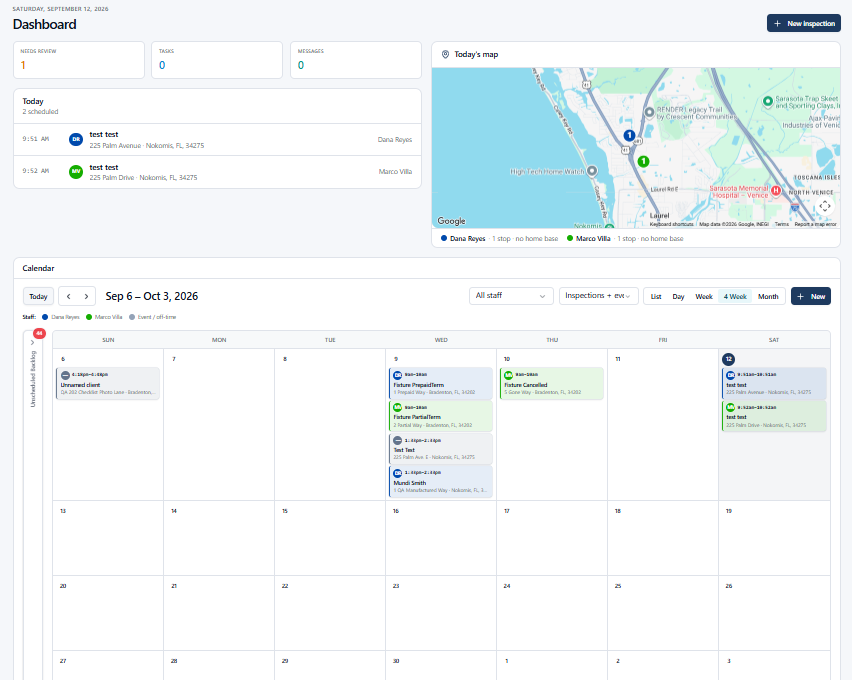Open the map Terms link
The image size is (852, 680).
pos(781,224)
